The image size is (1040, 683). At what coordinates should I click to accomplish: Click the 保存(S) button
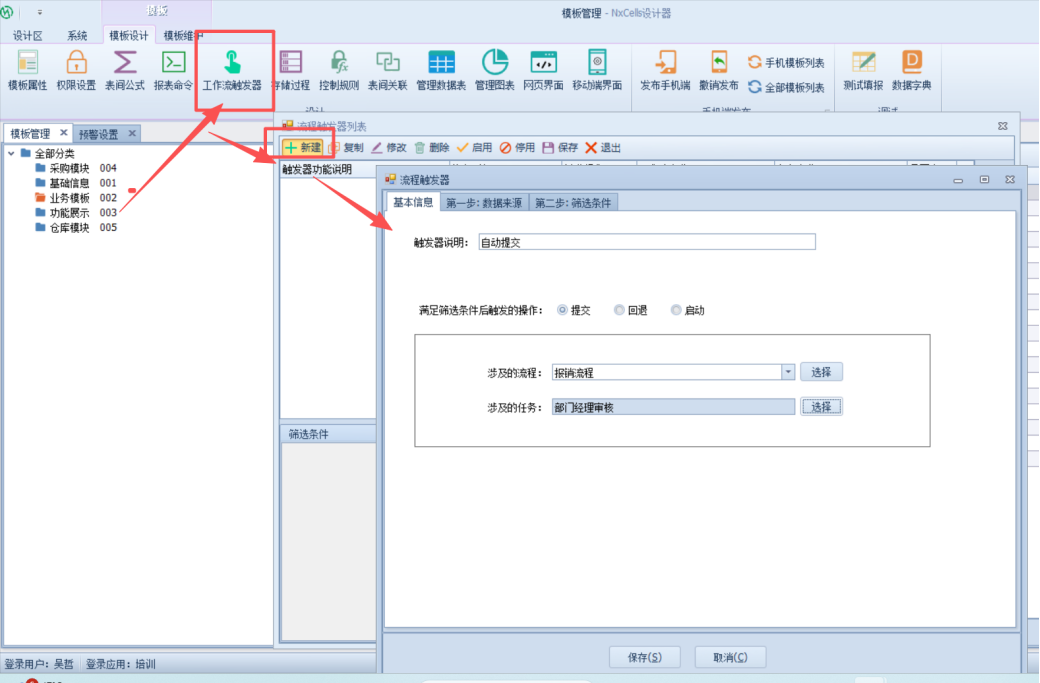[644, 657]
